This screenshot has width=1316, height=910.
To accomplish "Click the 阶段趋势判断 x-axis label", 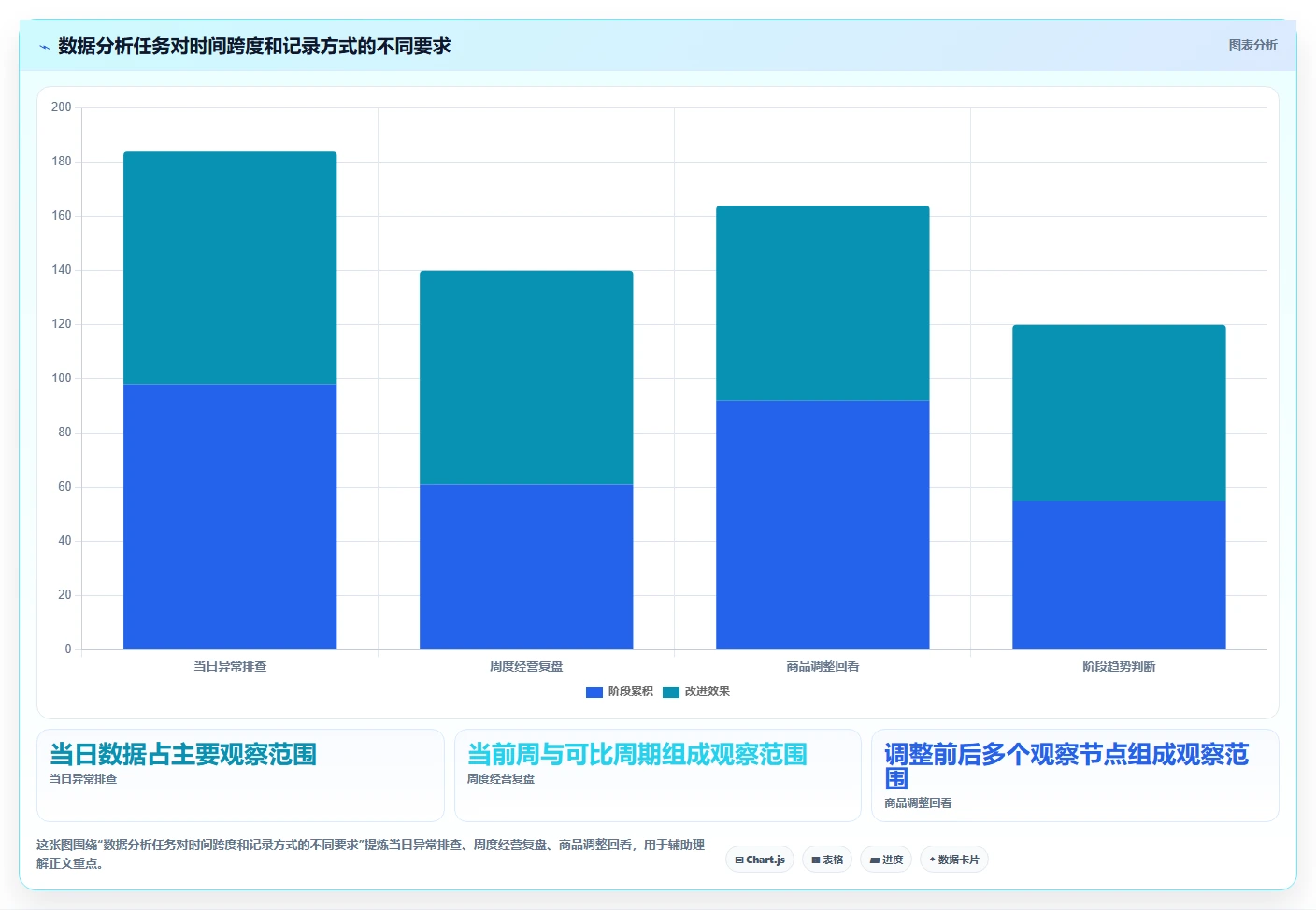I will click(1119, 666).
